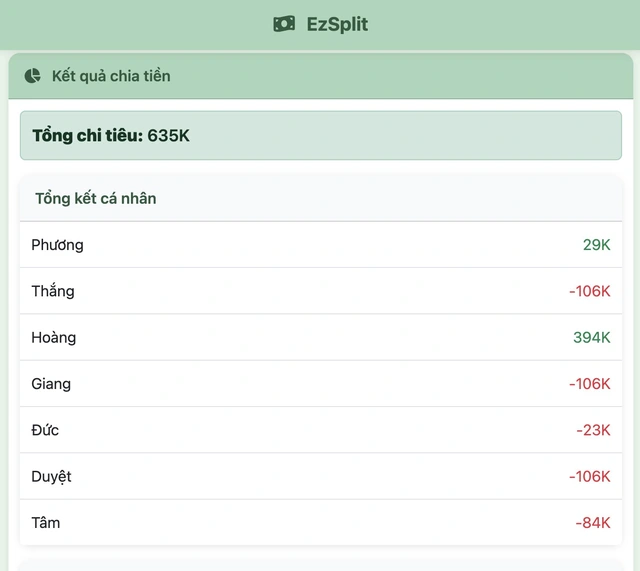Click Giang's -106K amount
This screenshot has width=640, height=571.
tap(589, 384)
